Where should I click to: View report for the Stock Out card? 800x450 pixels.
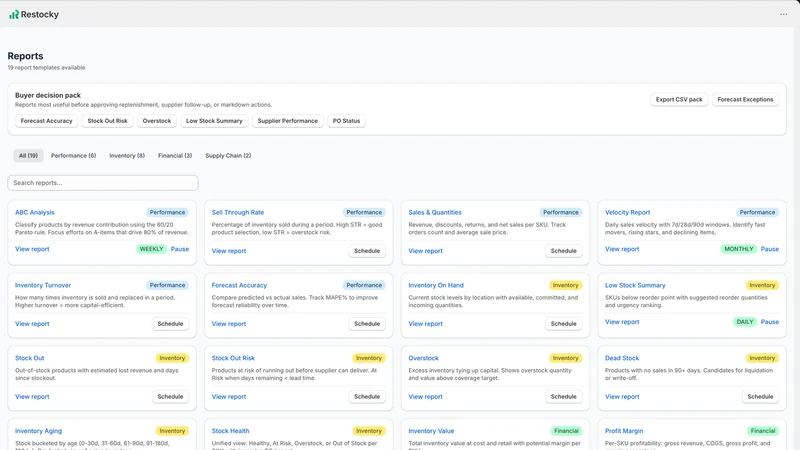click(x=32, y=397)
